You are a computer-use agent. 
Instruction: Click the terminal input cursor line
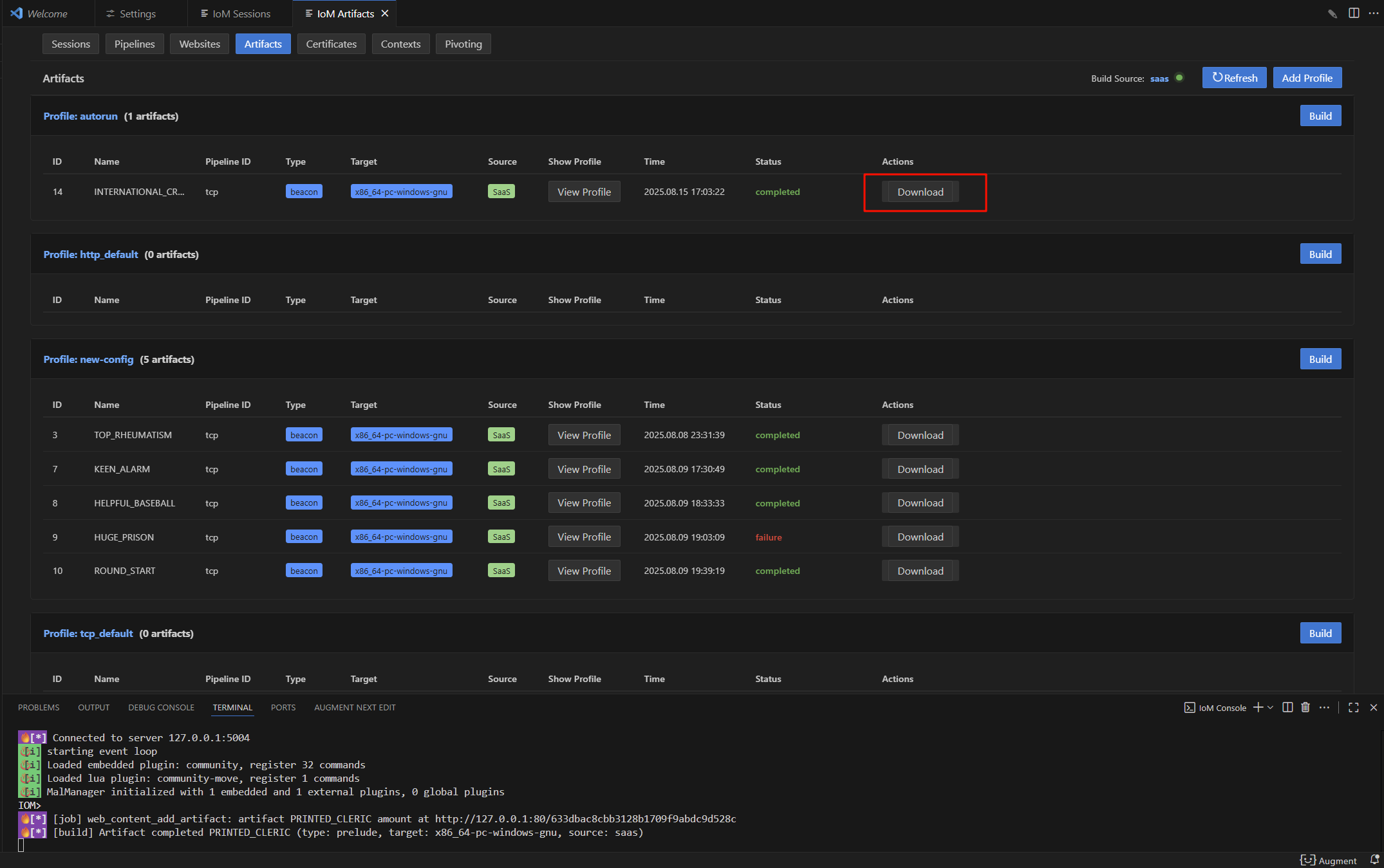tap(21, 845)
